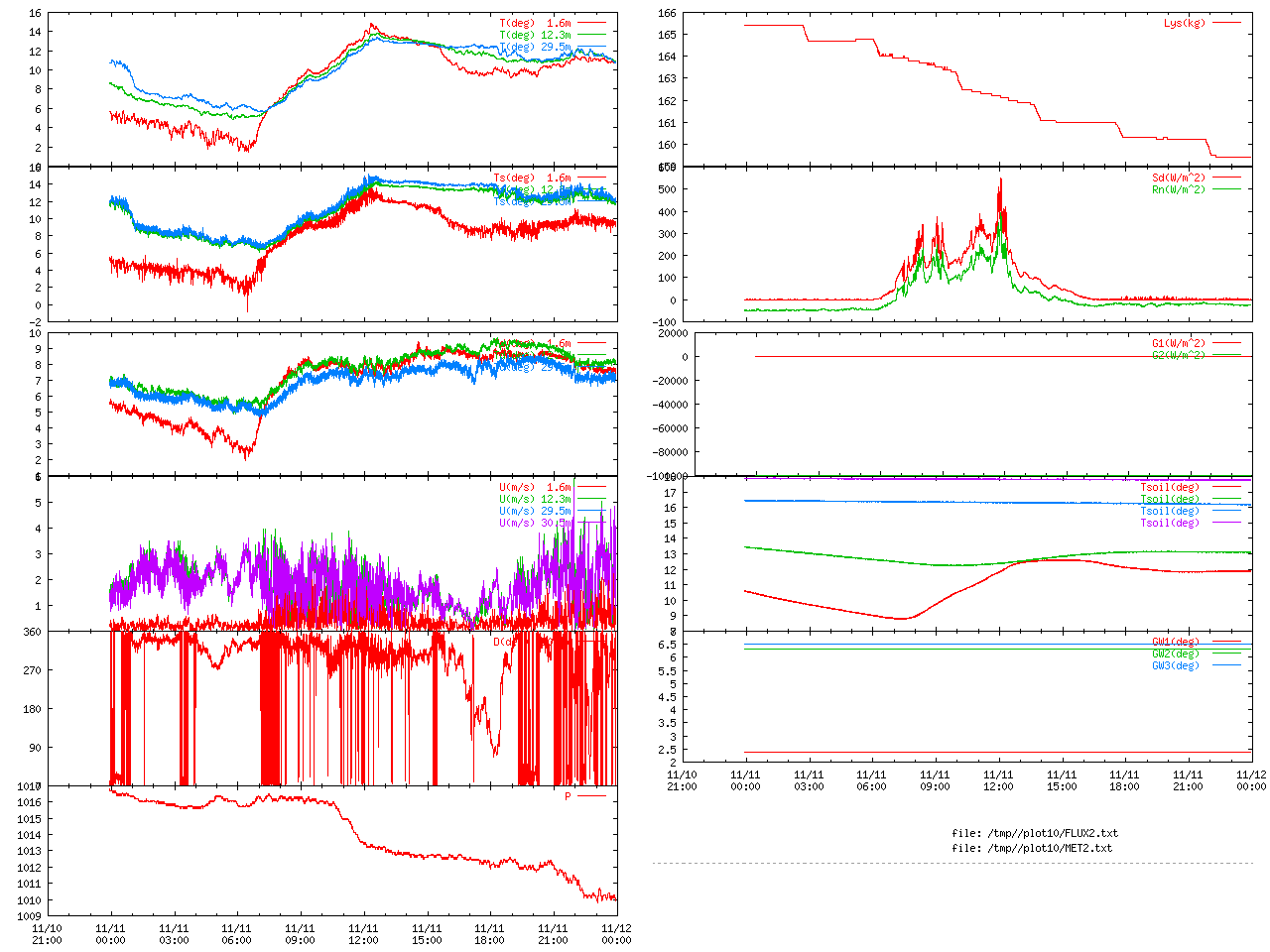Select the GW1(deg) legend label
1270x952 pixels.
(x=1175, y=642)
